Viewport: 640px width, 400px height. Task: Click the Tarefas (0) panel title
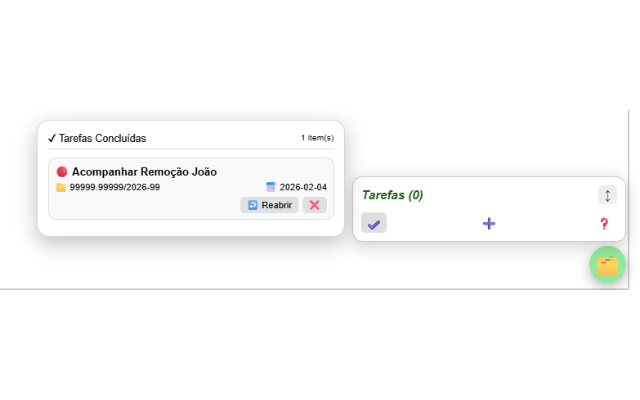392,195
